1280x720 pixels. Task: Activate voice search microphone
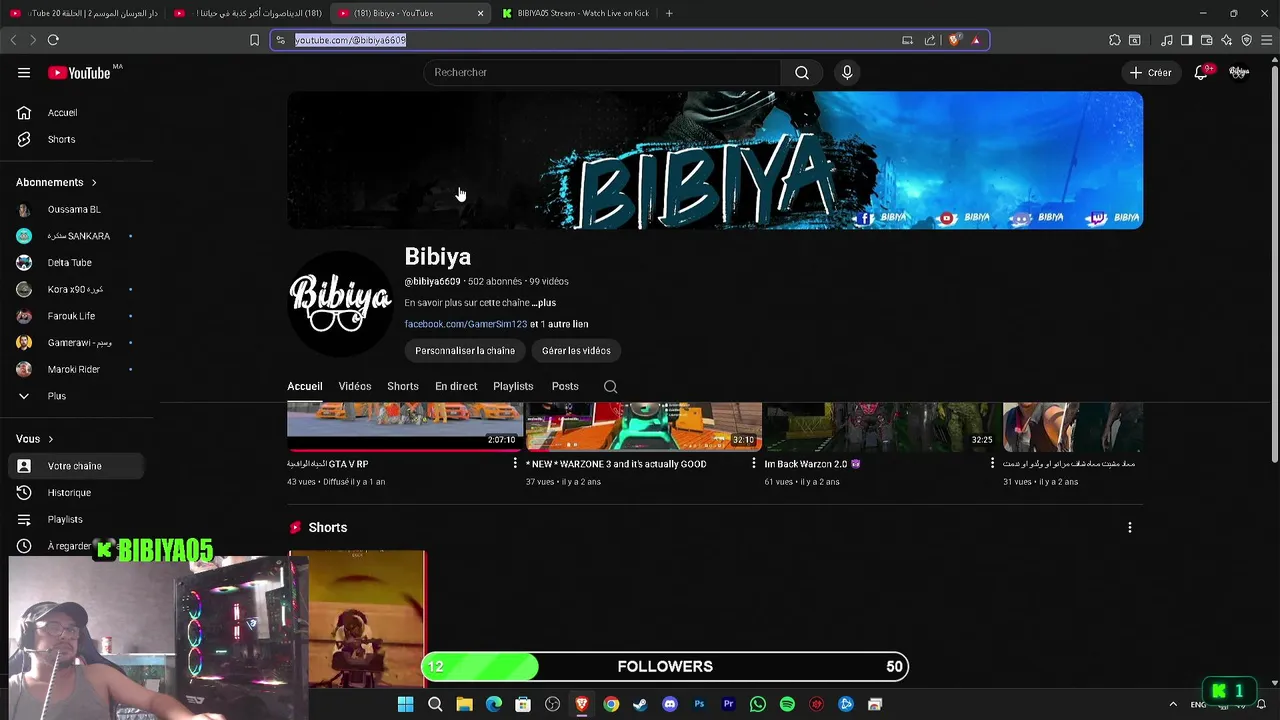(x=847, y=72)
